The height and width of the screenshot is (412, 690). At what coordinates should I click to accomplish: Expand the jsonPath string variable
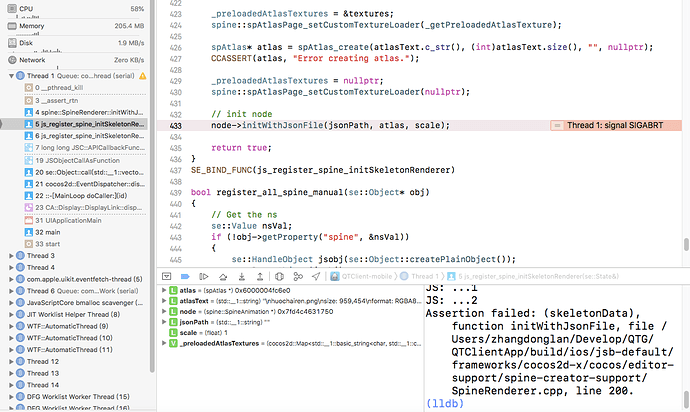[164, 322]
